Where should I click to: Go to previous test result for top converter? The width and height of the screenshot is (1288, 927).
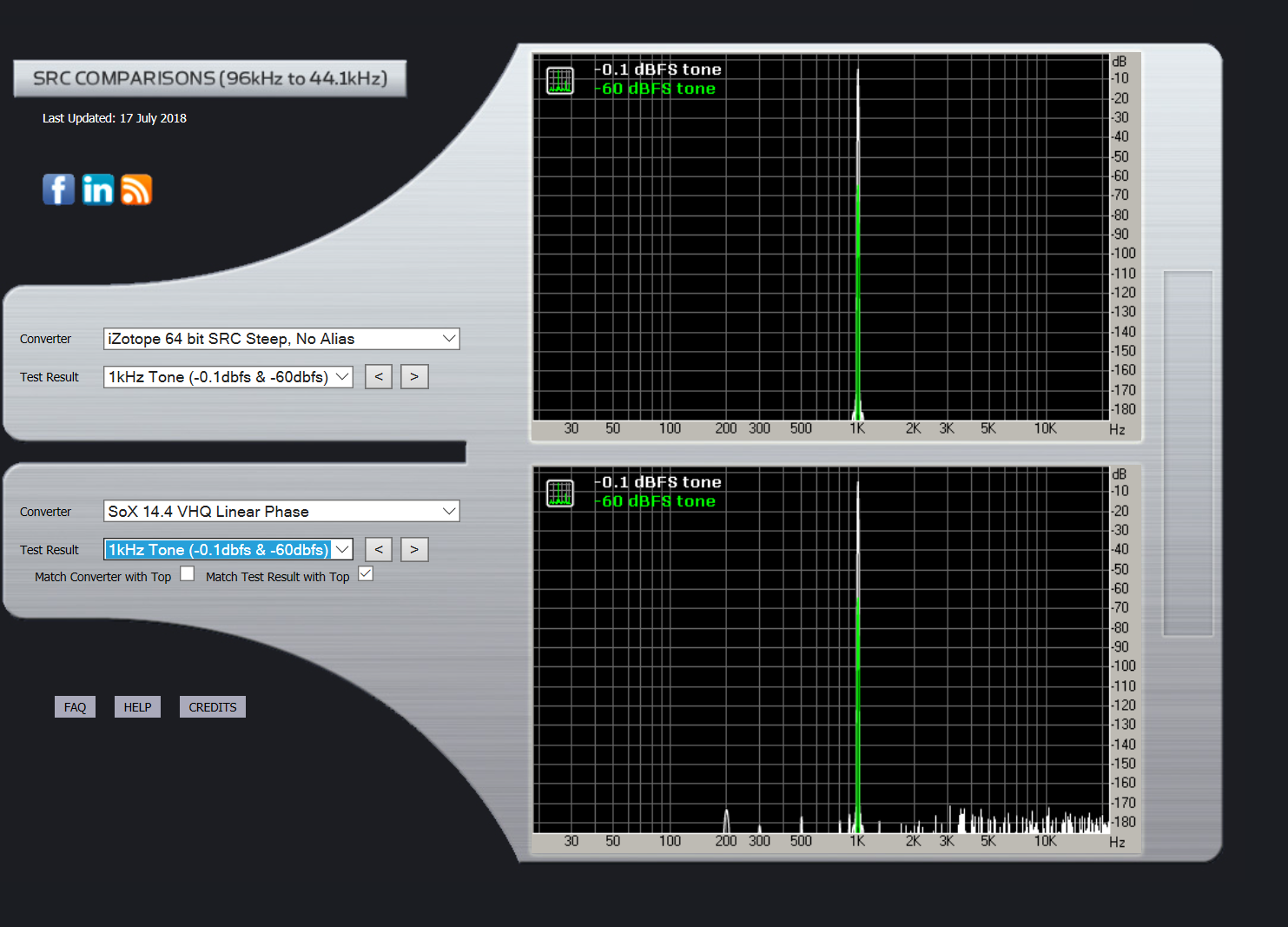379,377
